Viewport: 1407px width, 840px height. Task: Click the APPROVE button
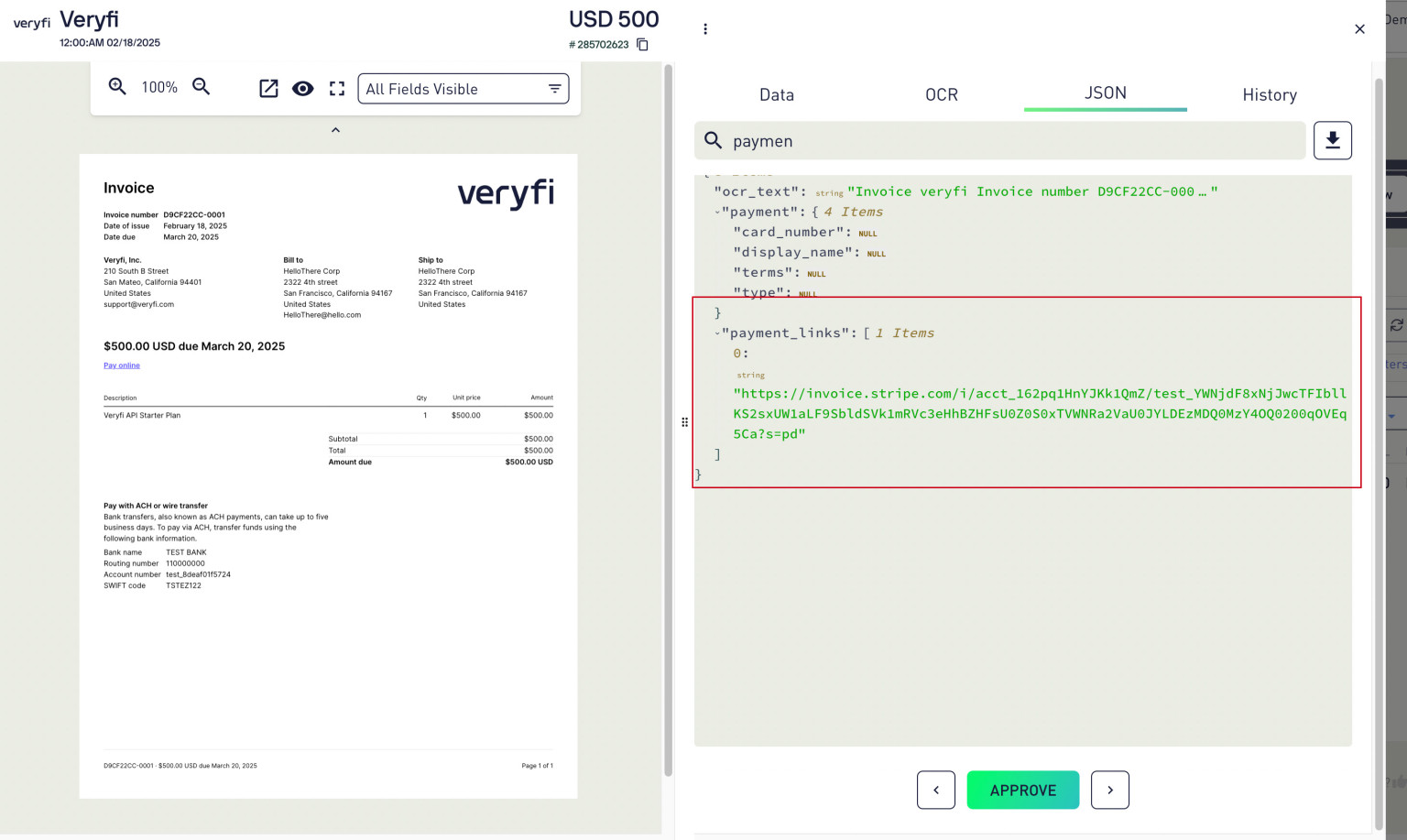[1022, 790]
